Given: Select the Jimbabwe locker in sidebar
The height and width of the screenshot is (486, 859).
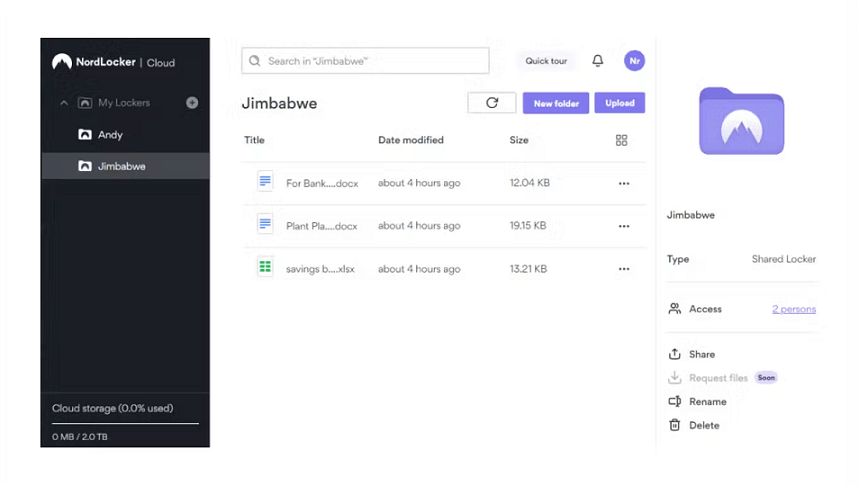Looking at the screenshot, I should pyautogui.click(x=121, y=166).
